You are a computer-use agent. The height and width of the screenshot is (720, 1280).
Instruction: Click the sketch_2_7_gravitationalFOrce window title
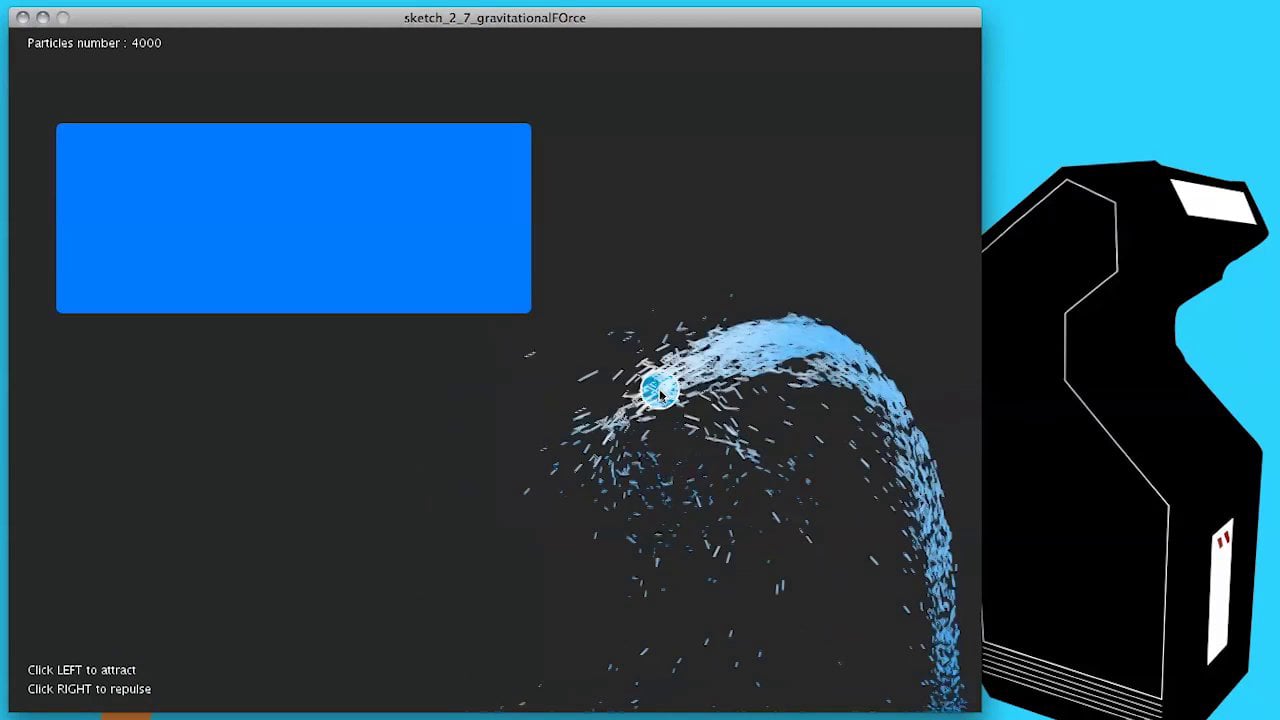point(495,18)
